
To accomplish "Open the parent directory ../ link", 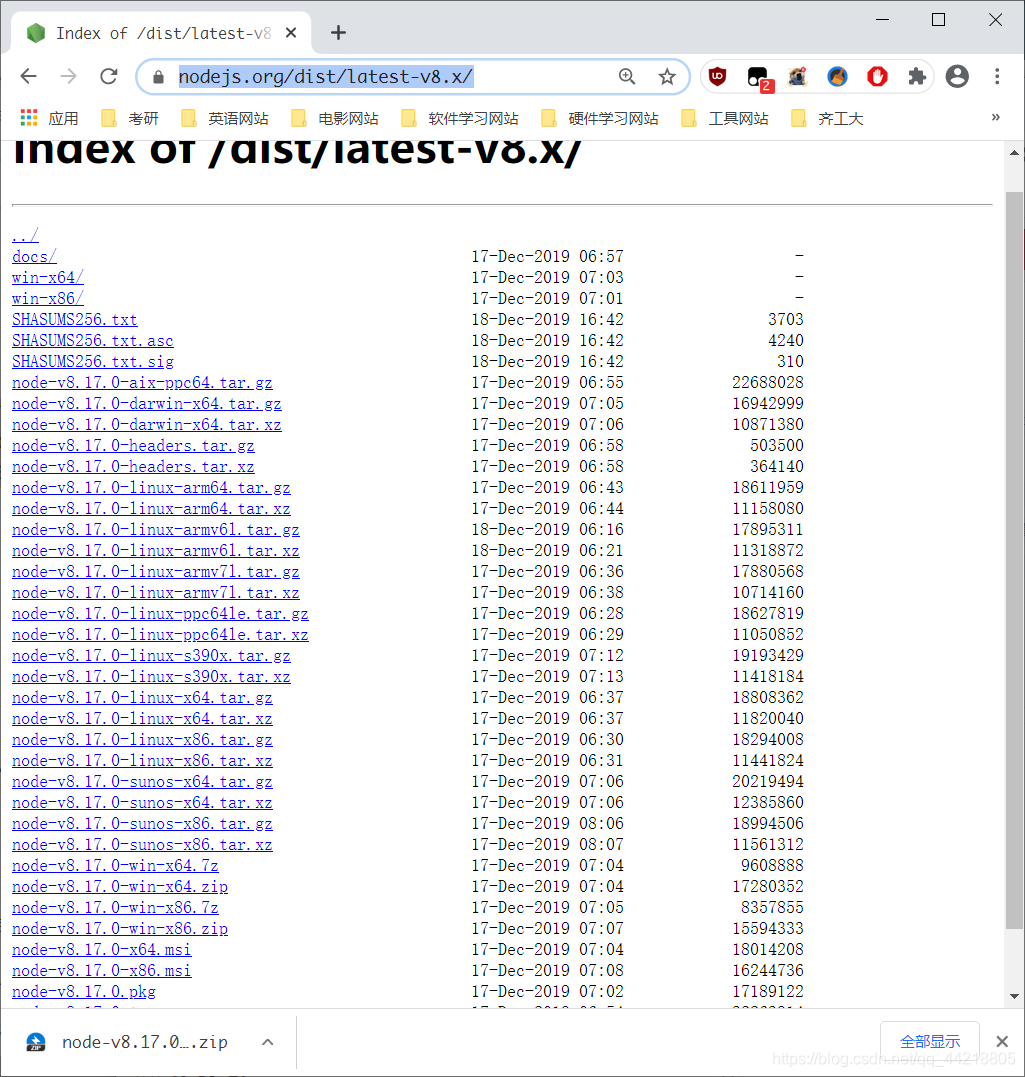I will [x=25, y=235].
